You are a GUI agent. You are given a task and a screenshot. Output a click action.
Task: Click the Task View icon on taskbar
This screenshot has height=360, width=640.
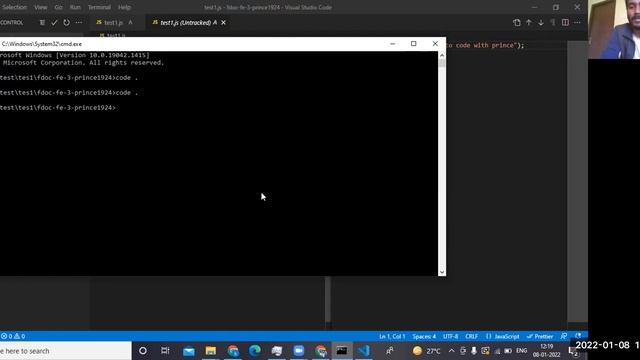tap(165, 351)
